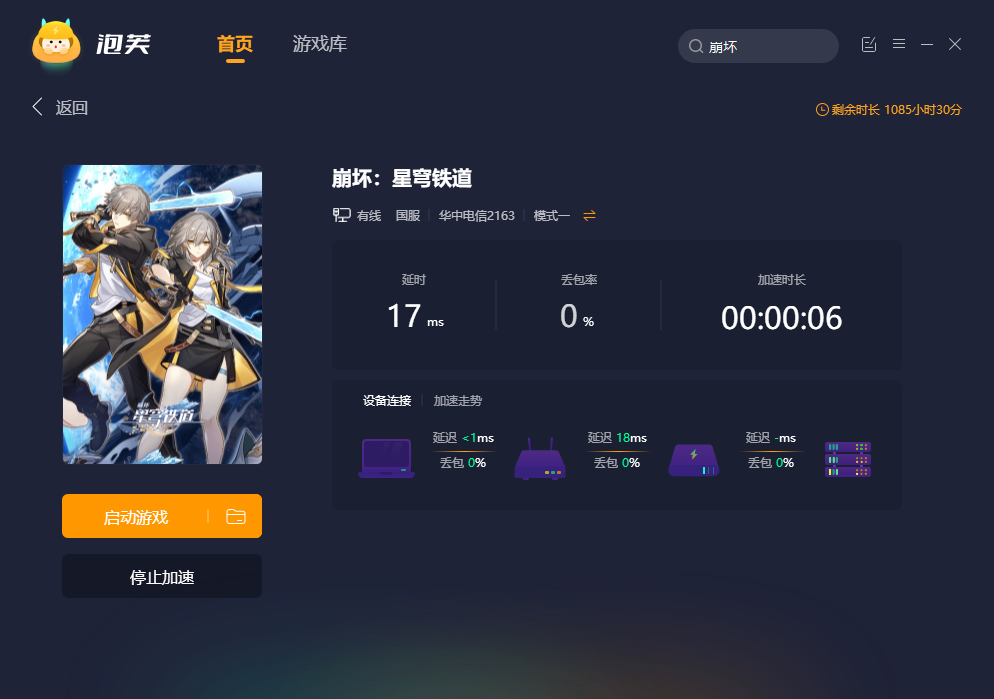The height and width of the screenshot is (699, 994).
Task: Click the 0 % packet loss value
Action: pos(577,316)
